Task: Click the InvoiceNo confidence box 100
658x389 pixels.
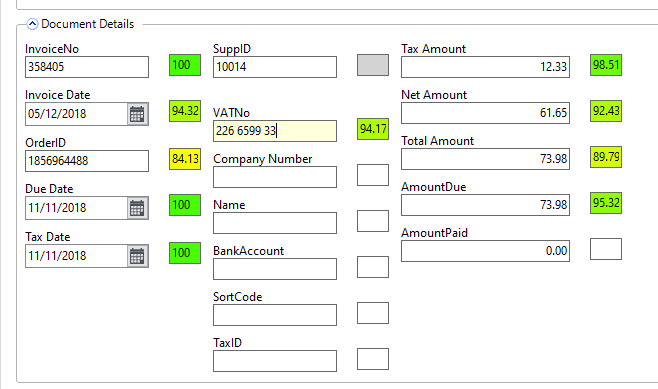Action: (x=185, y=65)
